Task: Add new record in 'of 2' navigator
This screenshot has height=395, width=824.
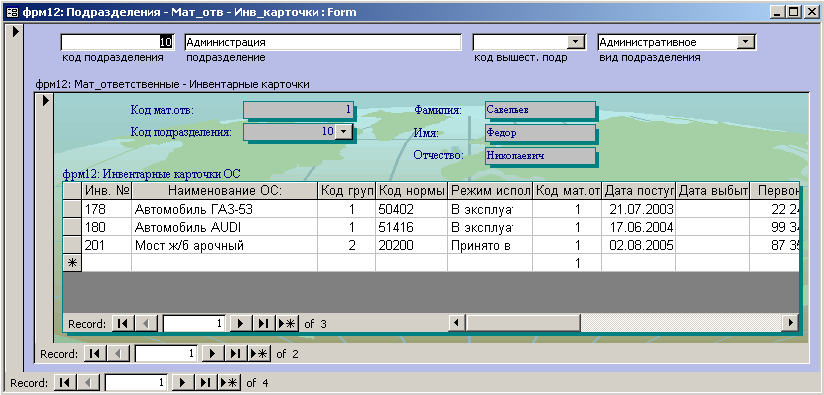Action: coord(259,354)
